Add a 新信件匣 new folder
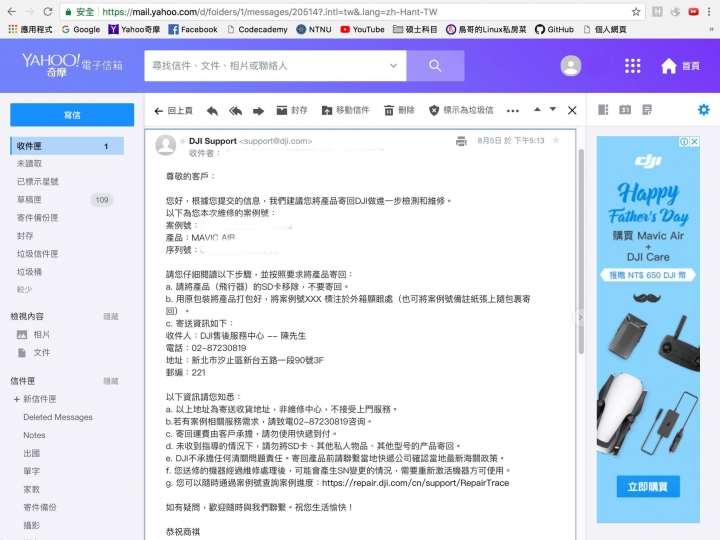 point(35,399)
